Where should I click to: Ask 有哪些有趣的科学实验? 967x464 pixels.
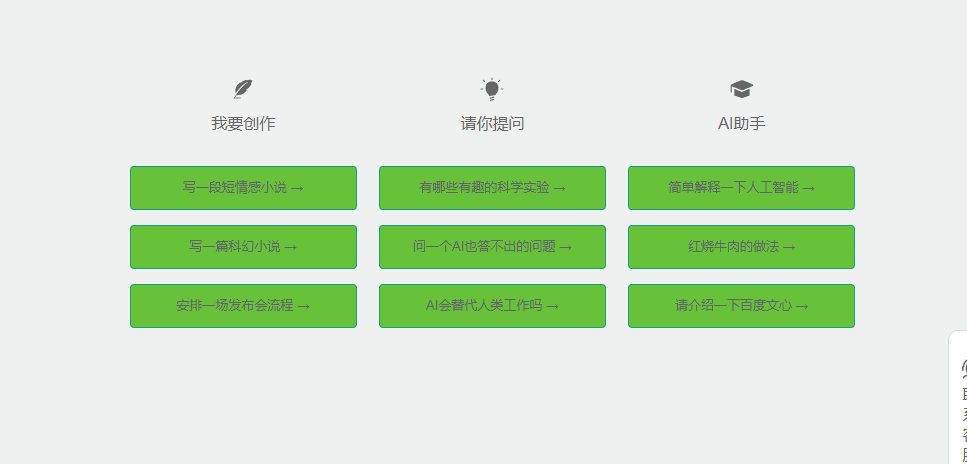(492, 188)
